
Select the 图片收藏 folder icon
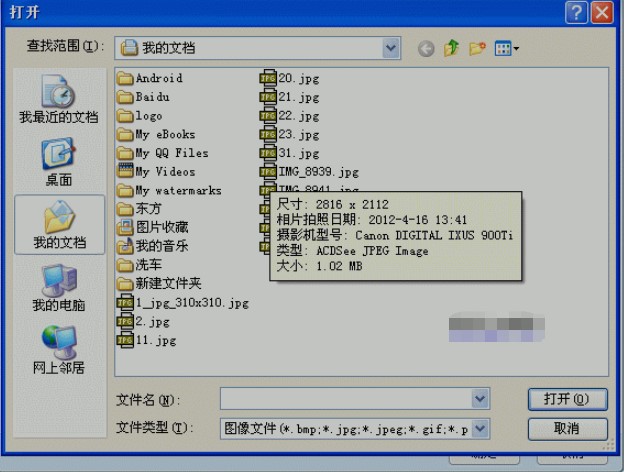125,228
